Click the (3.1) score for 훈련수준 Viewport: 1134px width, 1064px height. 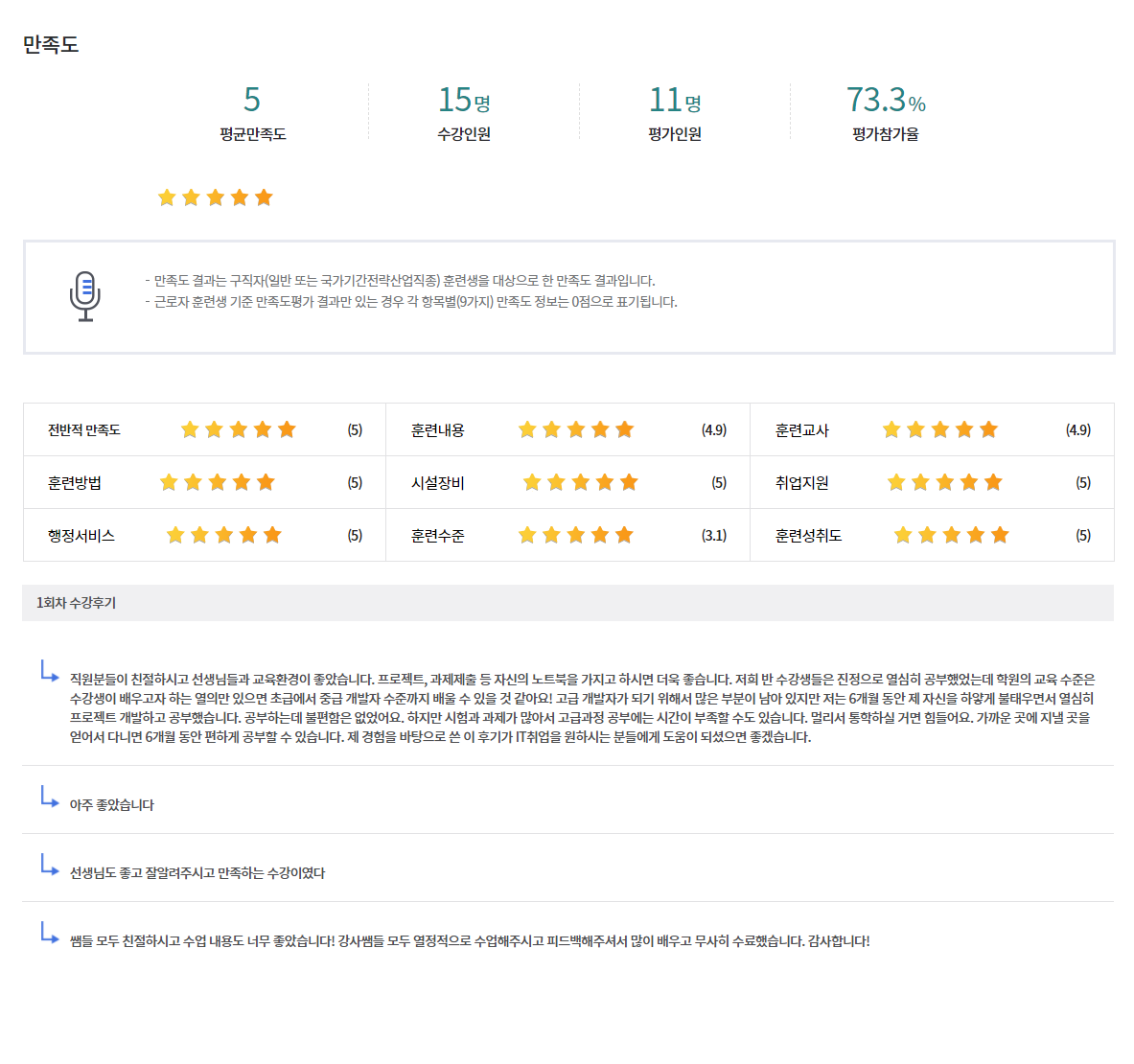pyautogui.click(x=713, y=536)
